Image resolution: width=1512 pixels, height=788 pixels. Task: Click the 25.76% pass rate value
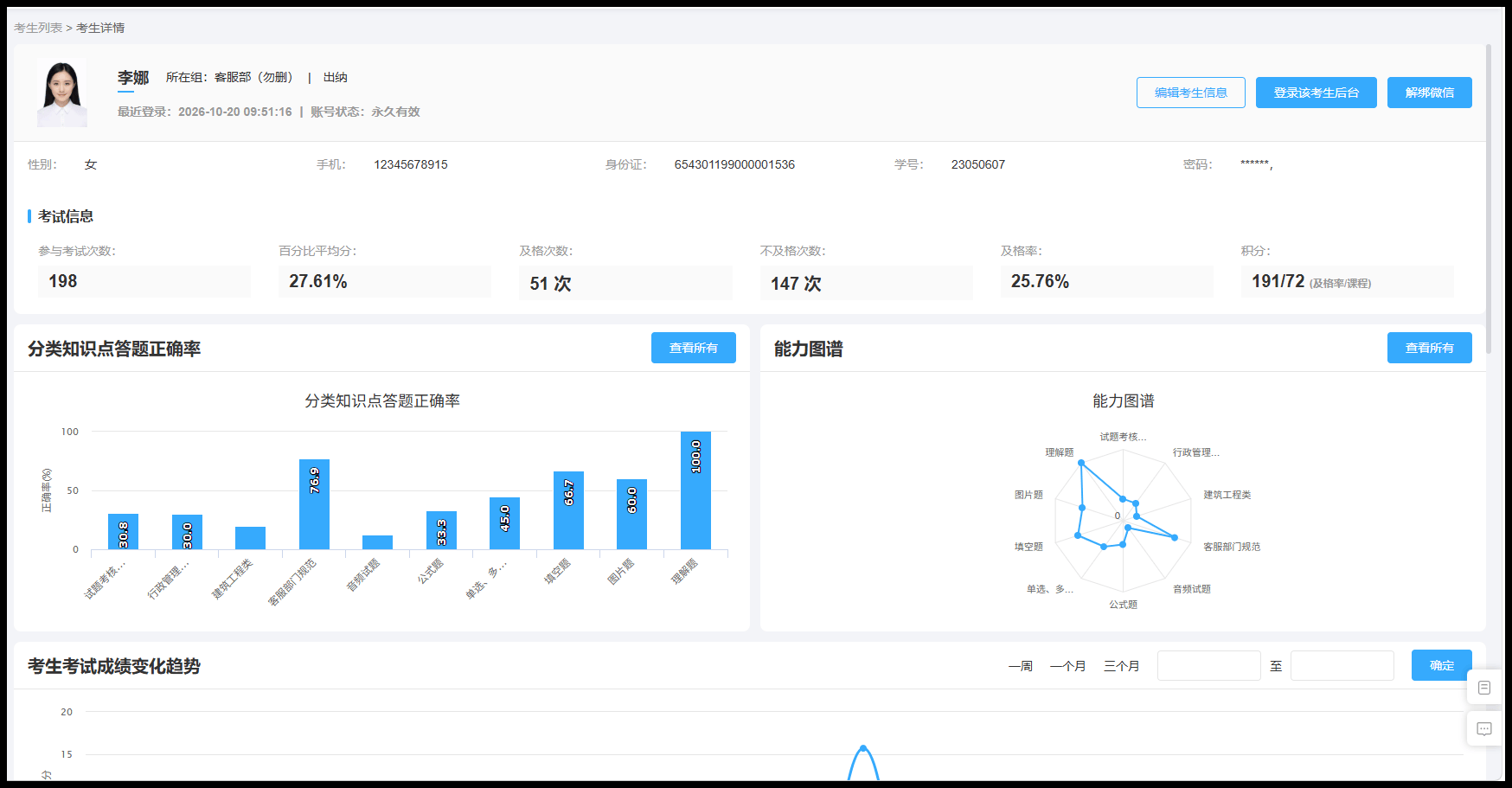1040,281
